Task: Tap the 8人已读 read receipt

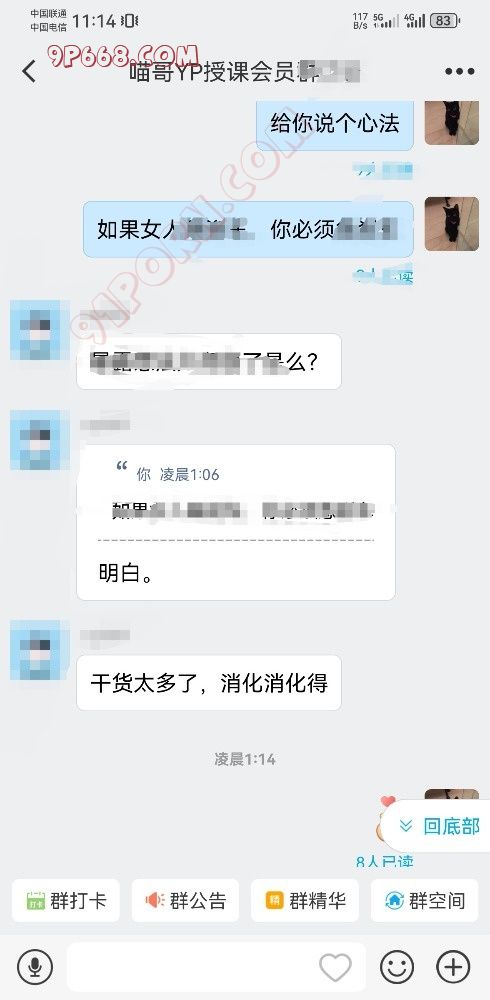Action: click(385, 862)
